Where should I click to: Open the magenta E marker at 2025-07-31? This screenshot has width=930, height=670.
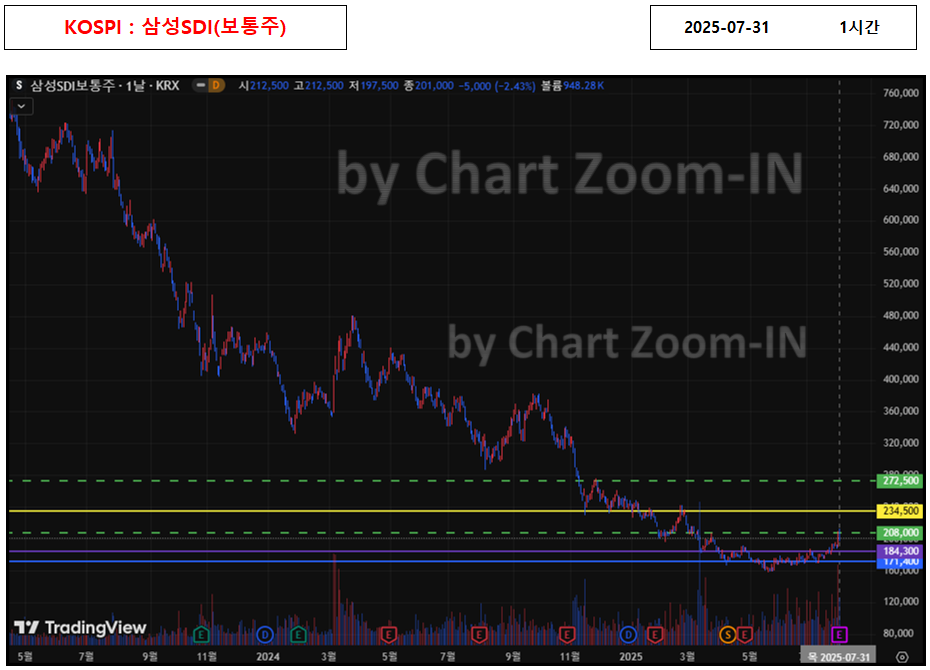point(839,635)
